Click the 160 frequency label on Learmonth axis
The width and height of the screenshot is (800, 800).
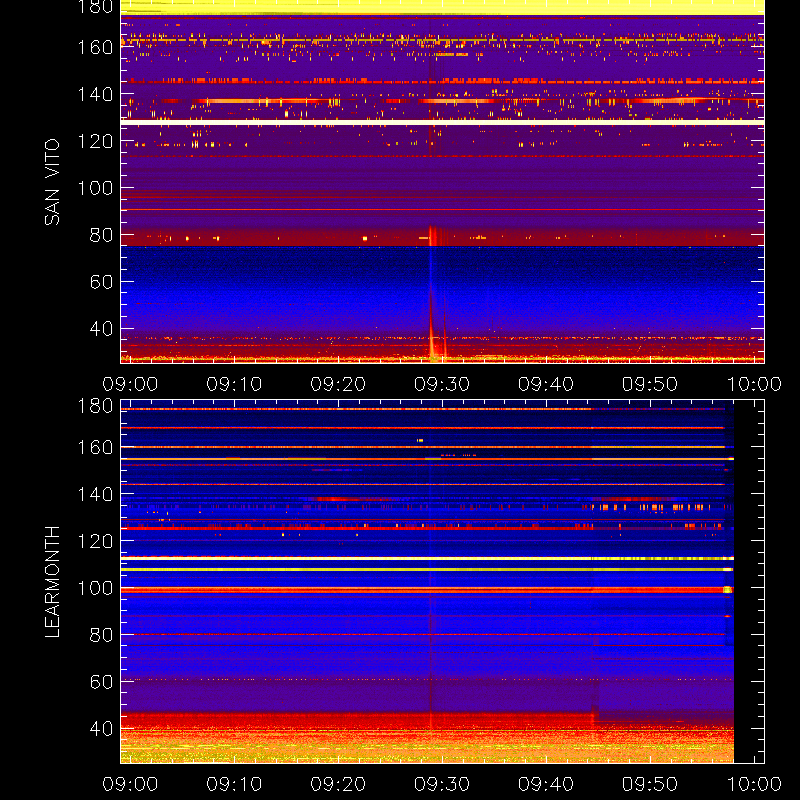click(x=95, y=447)
